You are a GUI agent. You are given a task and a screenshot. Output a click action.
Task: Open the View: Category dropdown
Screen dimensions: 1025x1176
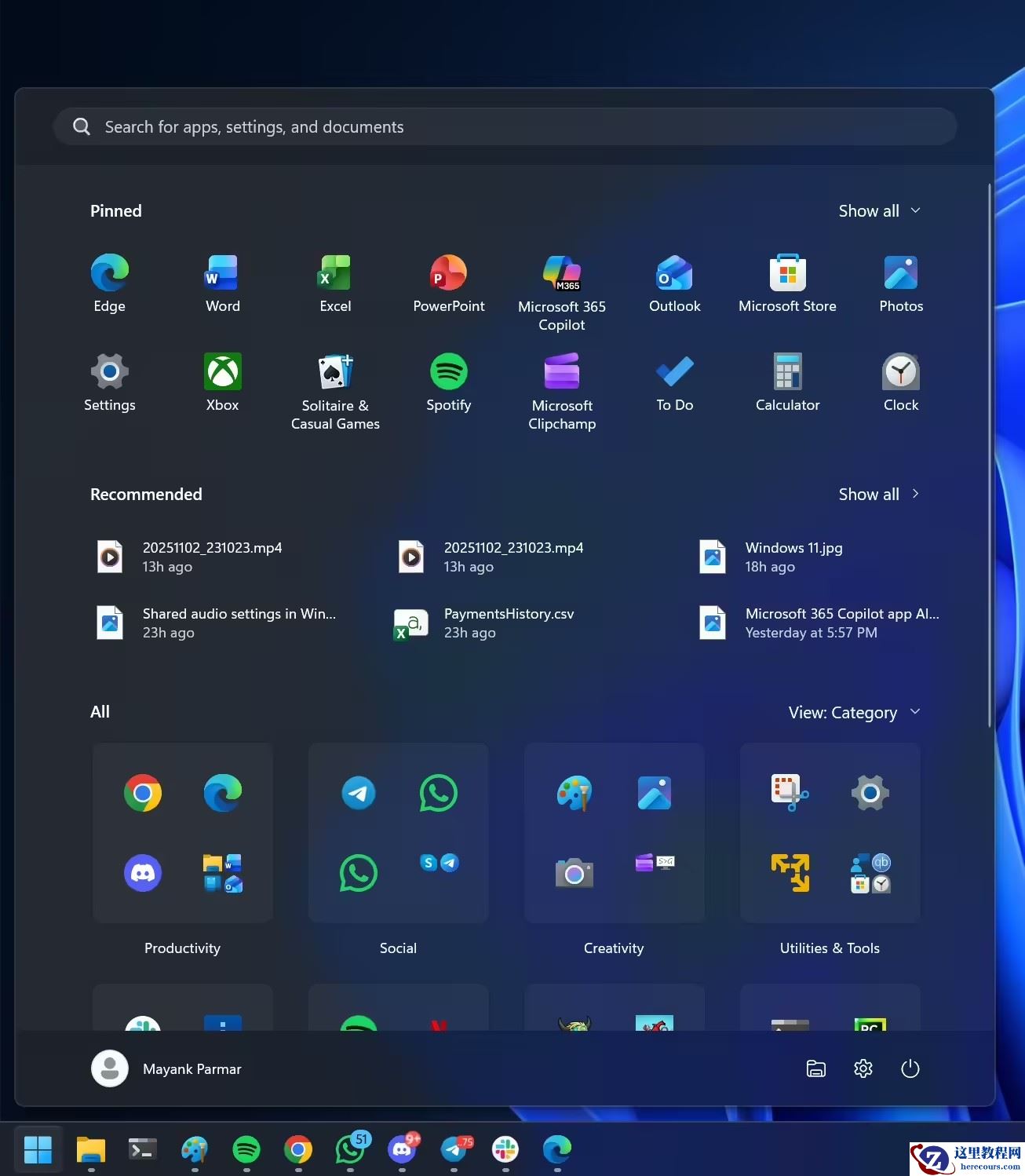(854, 713)
